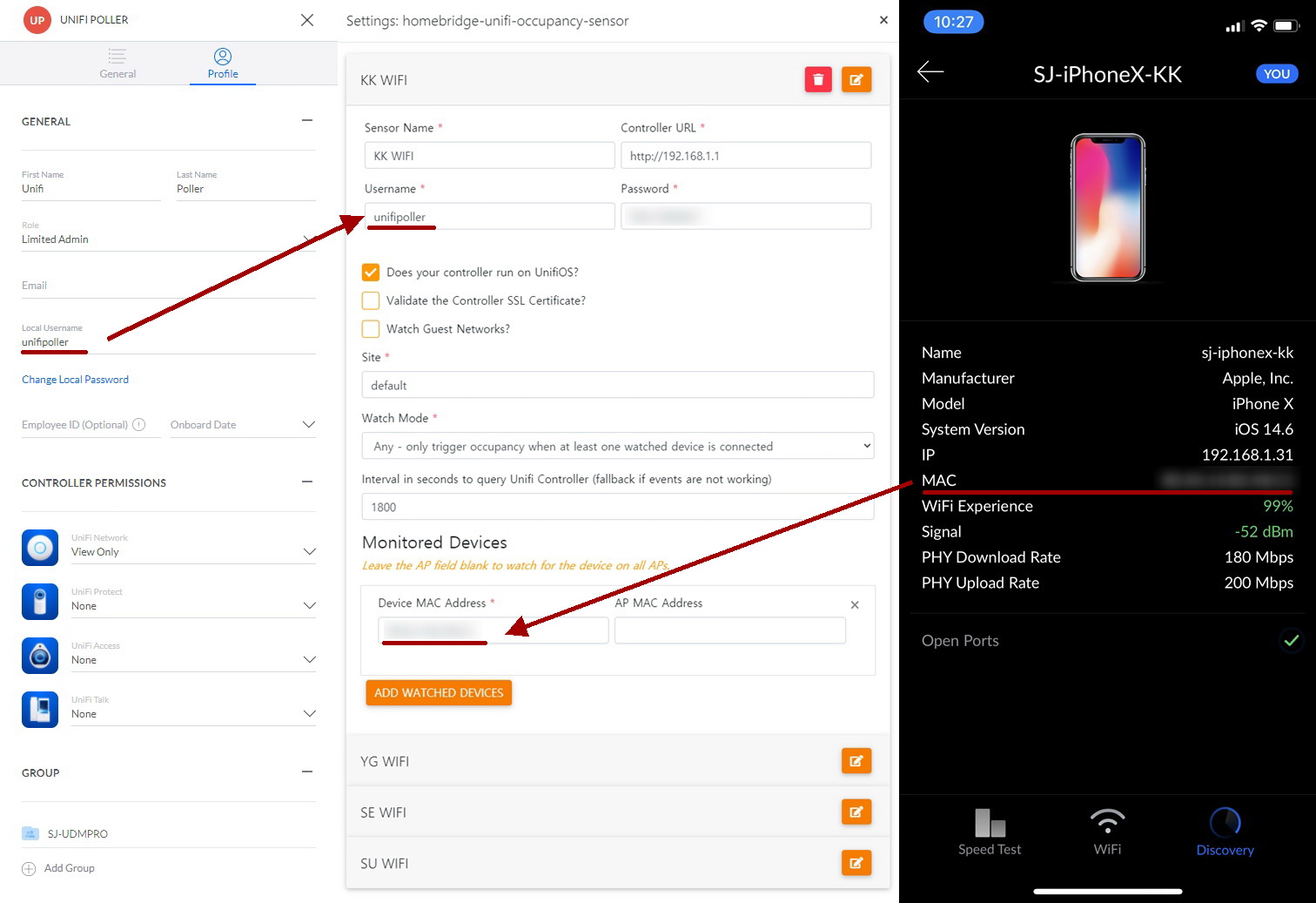Screen dimensions: 1316x903
Task: Switch to the General tab
Action: click(117, 64)
